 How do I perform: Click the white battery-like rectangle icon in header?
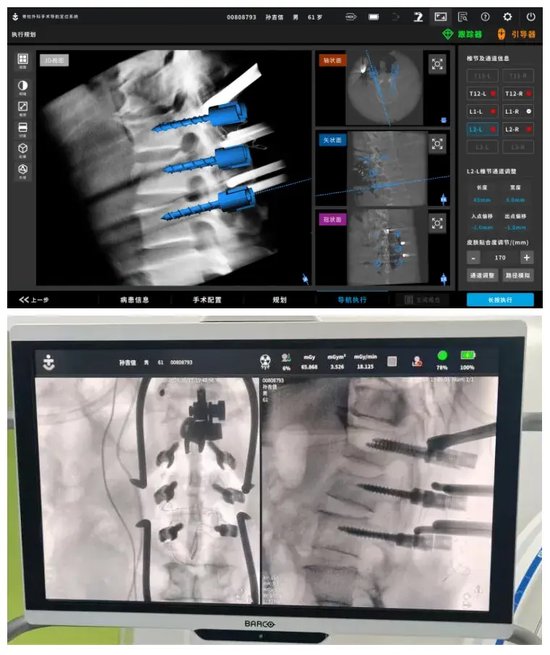point(373,17)
